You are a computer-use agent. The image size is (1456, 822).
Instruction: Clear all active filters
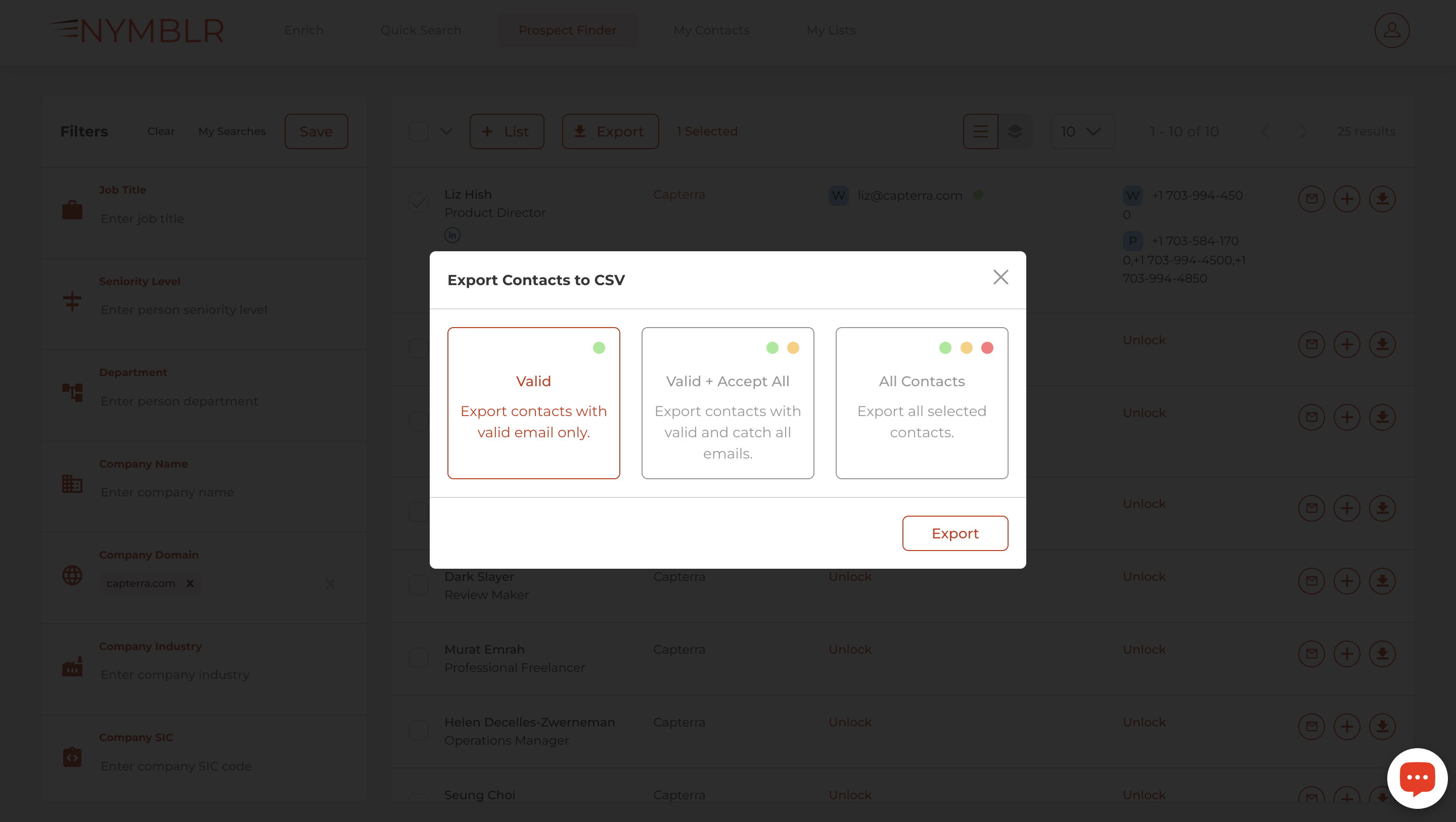click(161, 131)
